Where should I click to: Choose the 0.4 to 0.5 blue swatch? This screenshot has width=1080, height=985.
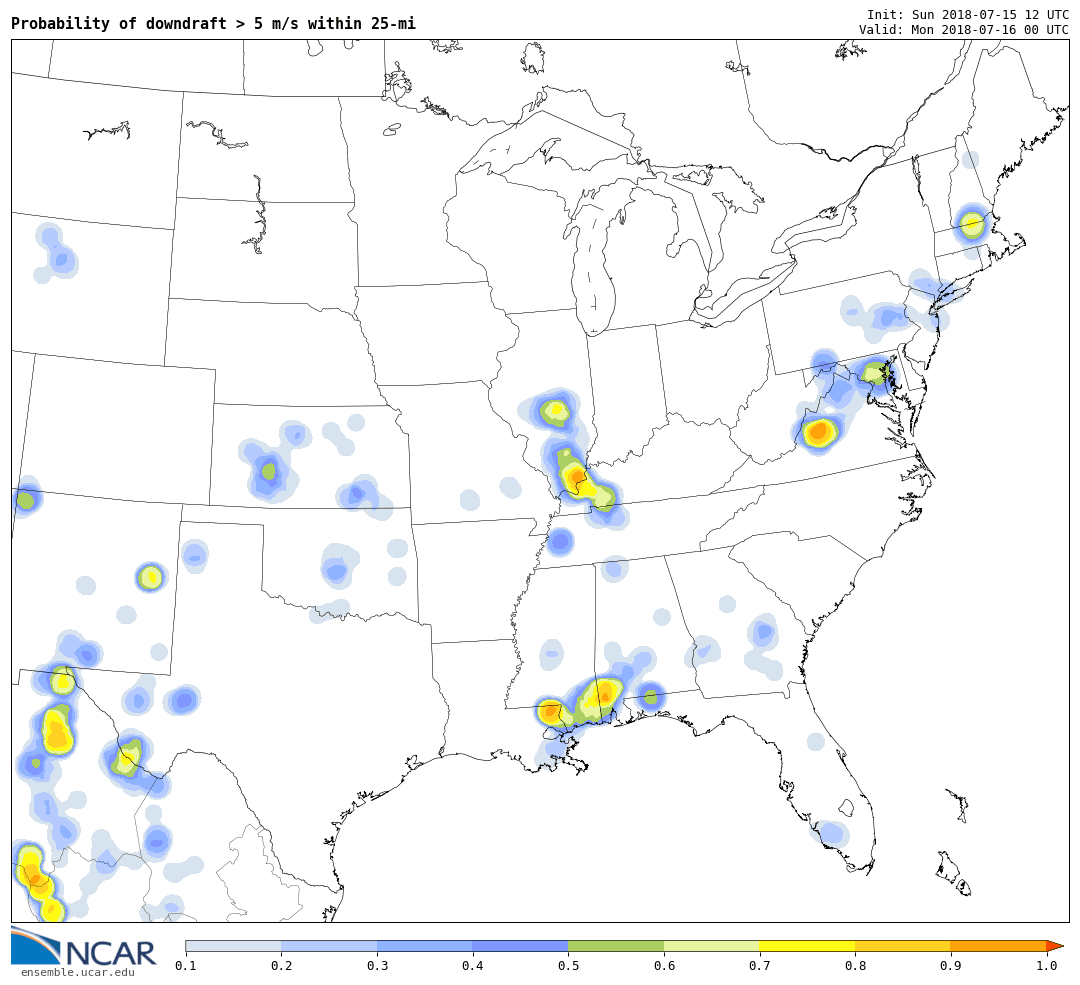click(520, 945)
